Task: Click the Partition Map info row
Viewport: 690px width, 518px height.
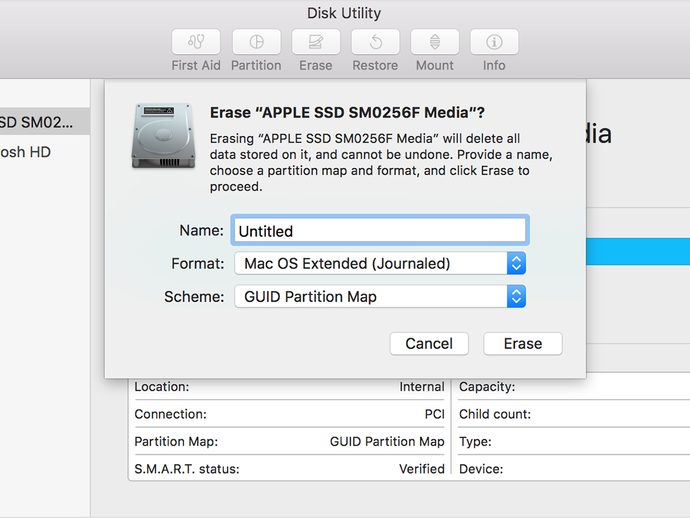Action: pyautogui.click(x=290, y=441)
